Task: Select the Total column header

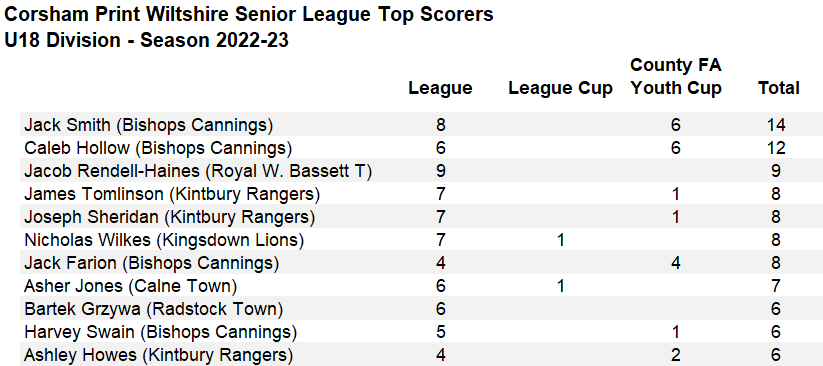Action: click(x=778, y=88)
